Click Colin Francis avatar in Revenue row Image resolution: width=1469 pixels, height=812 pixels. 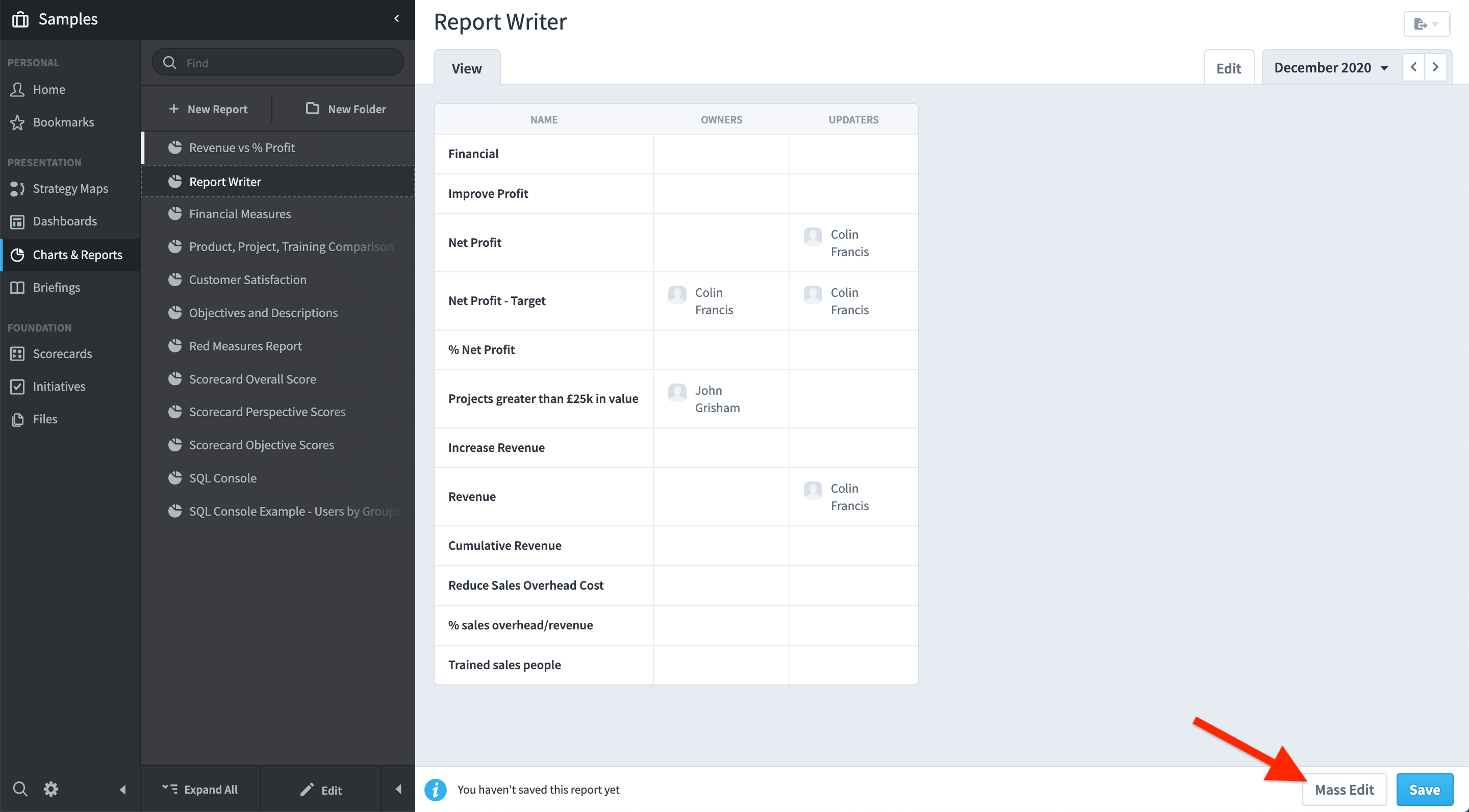[813, 490]
